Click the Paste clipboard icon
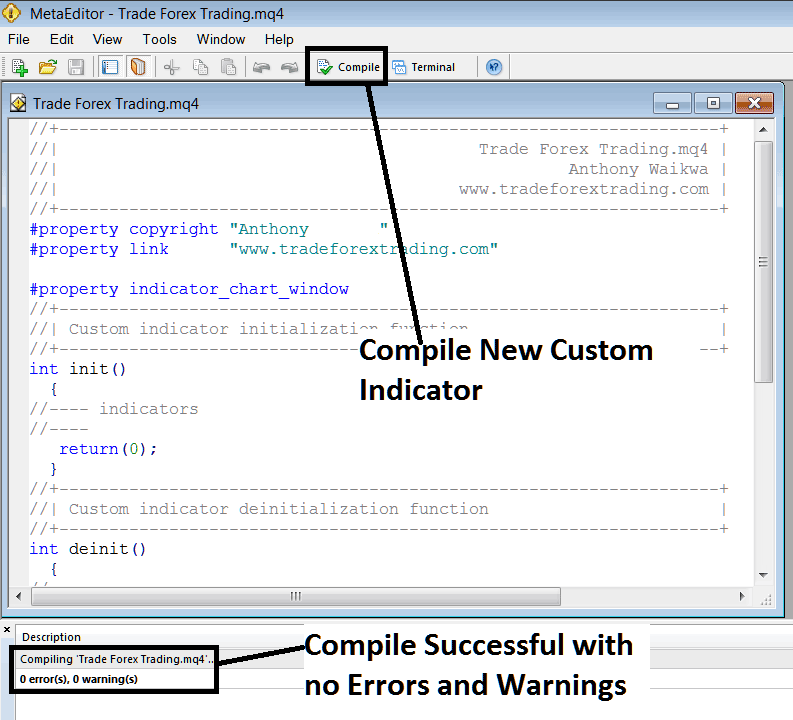 228,67
